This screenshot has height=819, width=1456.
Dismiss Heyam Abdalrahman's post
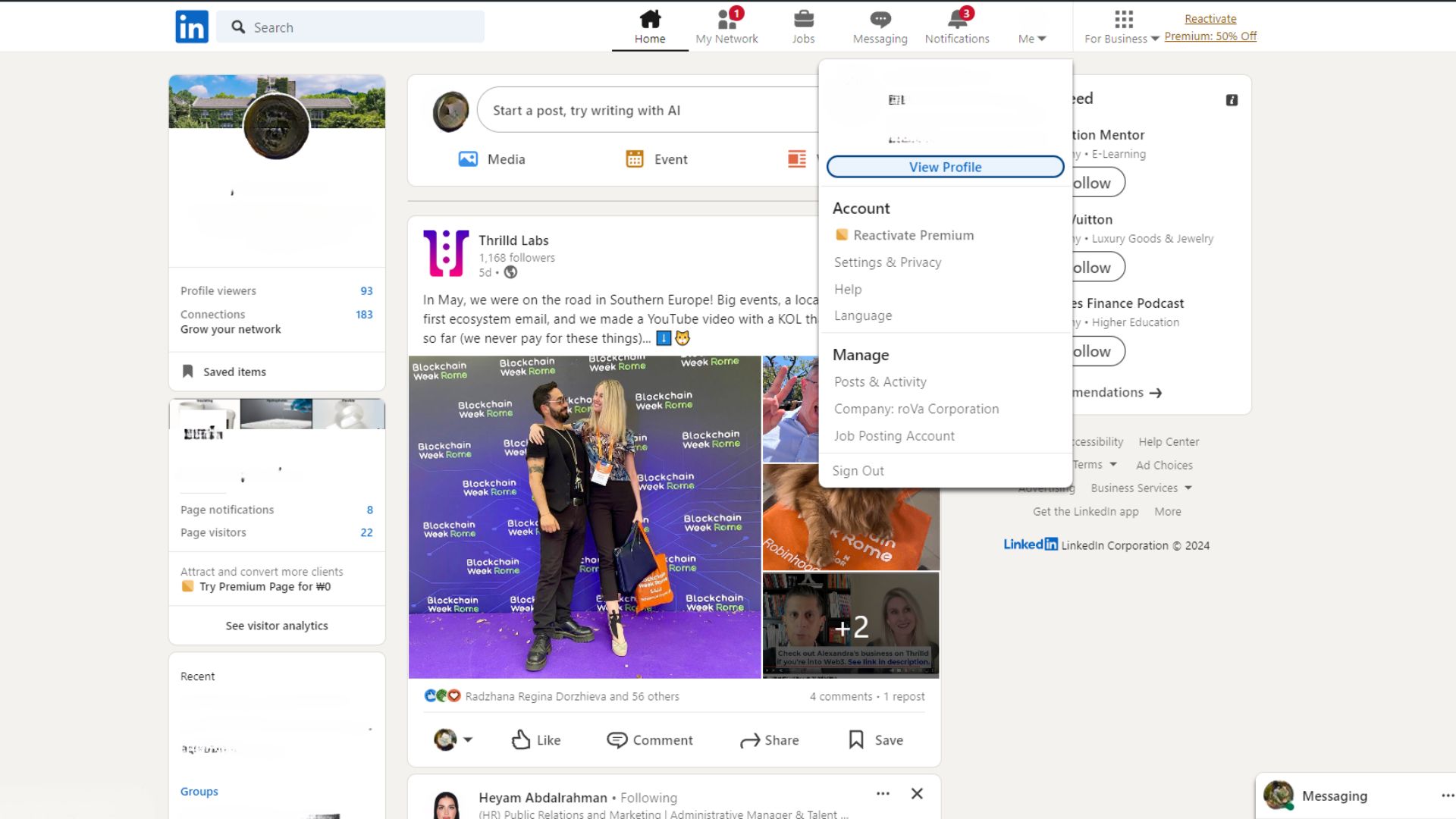tap(917, 793)
